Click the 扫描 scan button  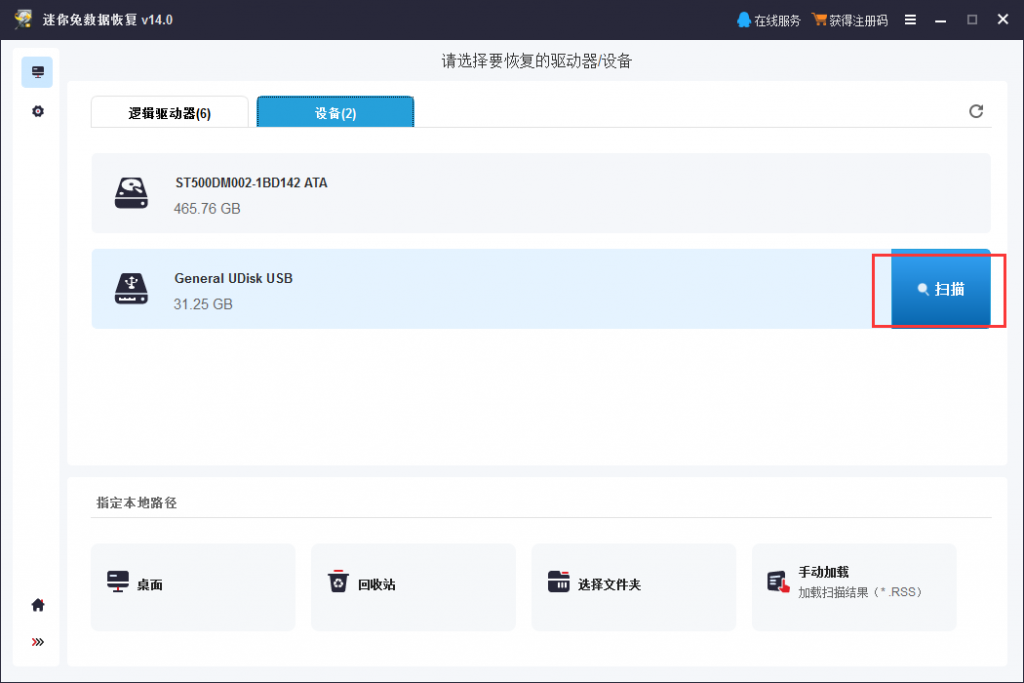941,289
